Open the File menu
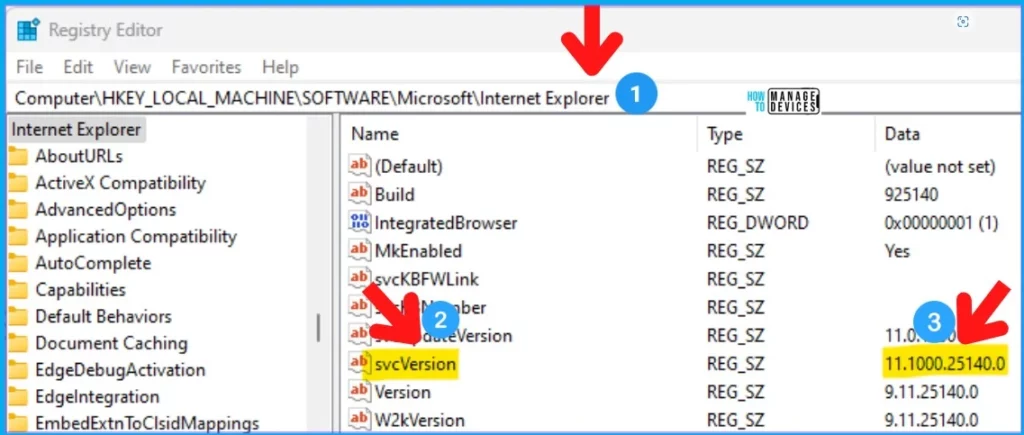Image resolution: width=1024 pixels, height=435 pixels. point(29,67)
